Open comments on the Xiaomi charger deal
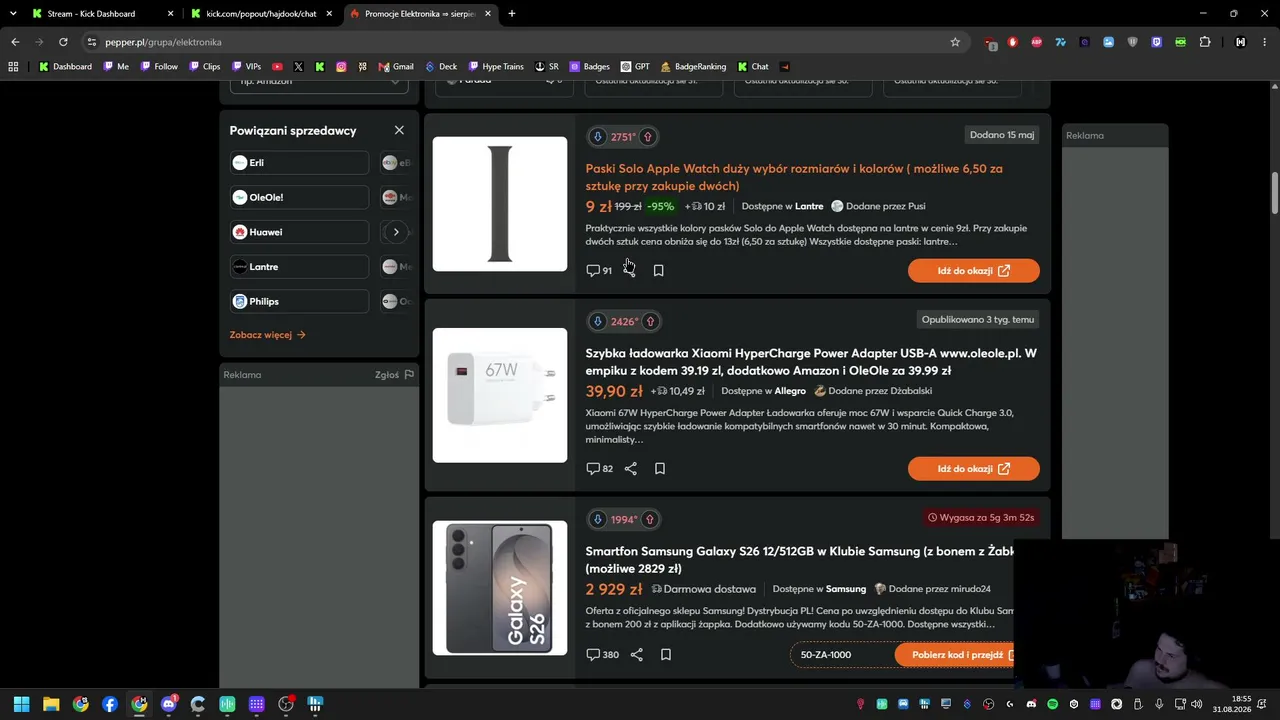The image size is (1280, 720). (600, 468)
